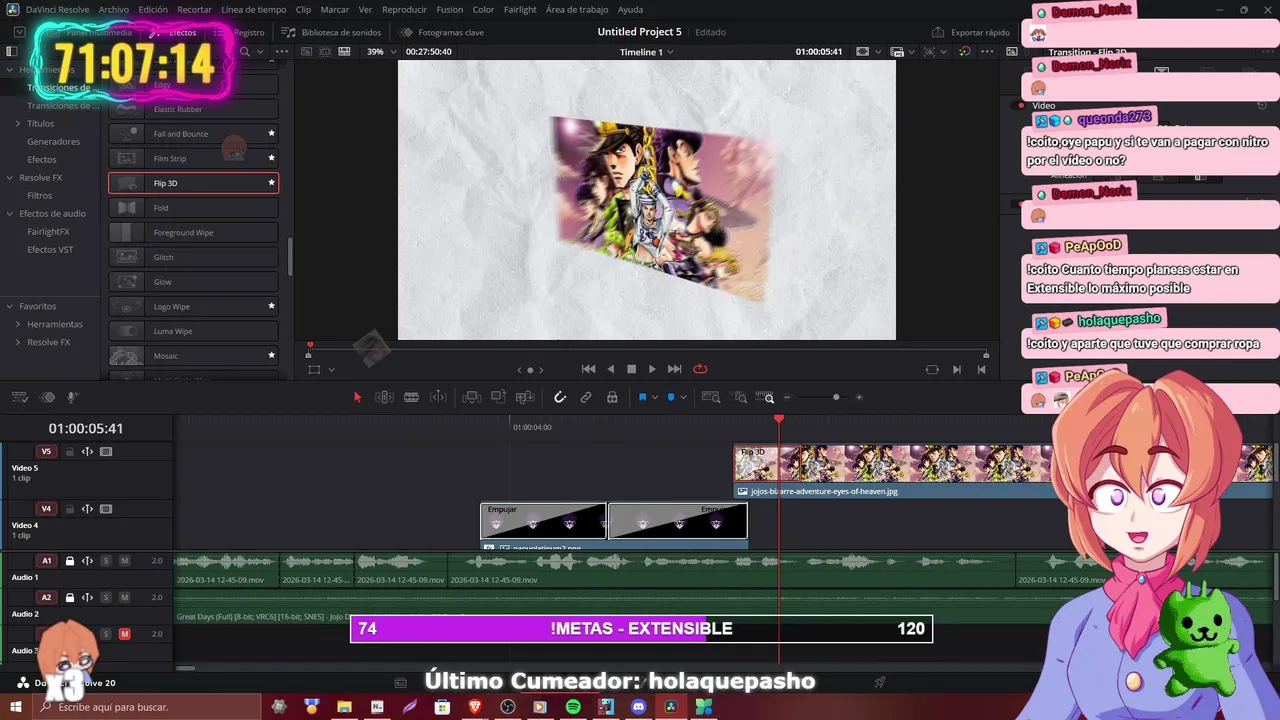Adjust the timeline zoom slider handle
This screenshot has height=720, width=1280.
click(x=836, y=397)
